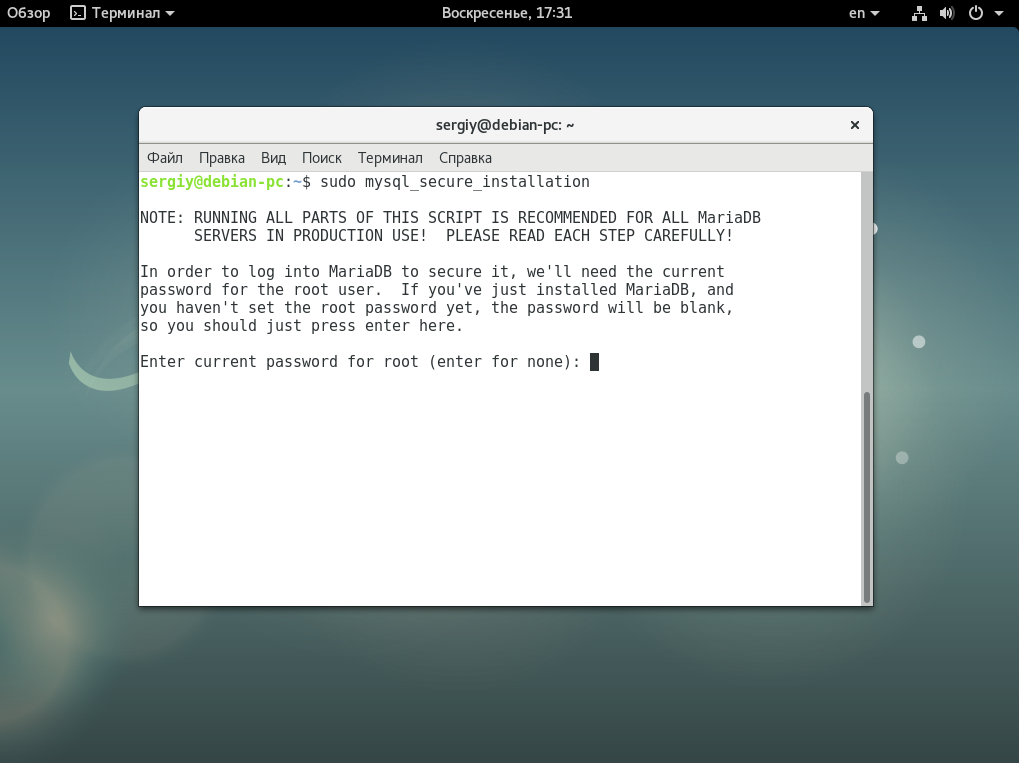Open the Терминал menu in the menu bar
Image resolution: width=1019 pixels, height=763 pixels.
coord(390,158)
